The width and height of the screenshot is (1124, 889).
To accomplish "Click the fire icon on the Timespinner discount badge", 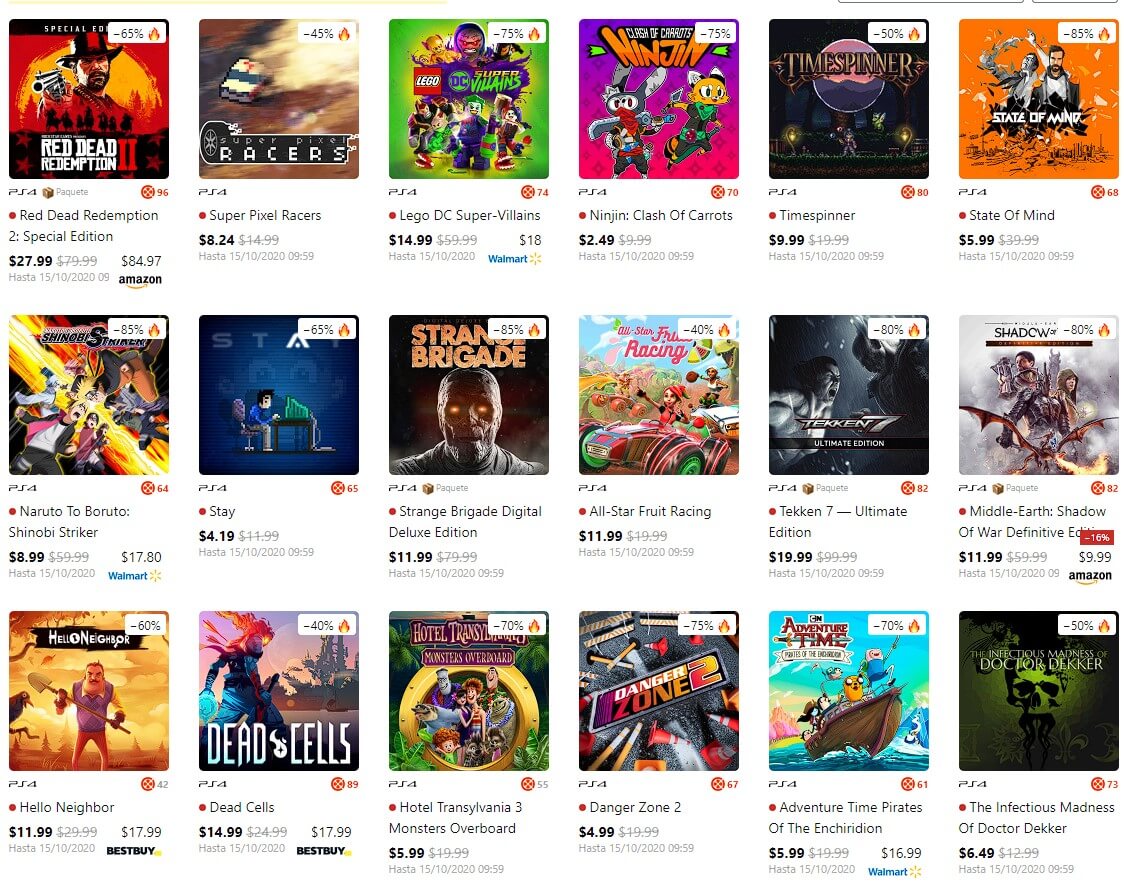I will pos(914,34).
